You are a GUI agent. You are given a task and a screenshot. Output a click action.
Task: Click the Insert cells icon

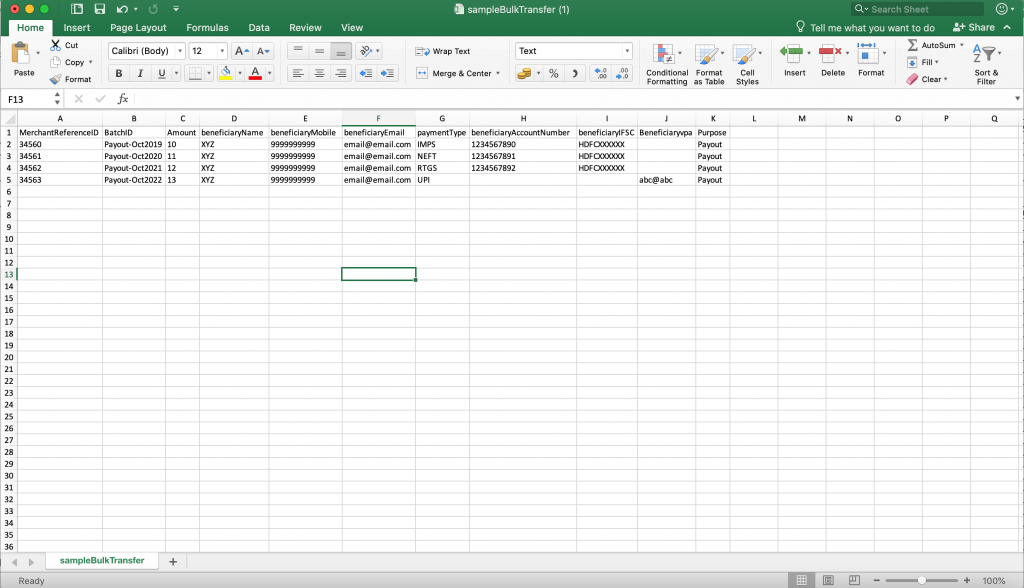click(793, 54)
